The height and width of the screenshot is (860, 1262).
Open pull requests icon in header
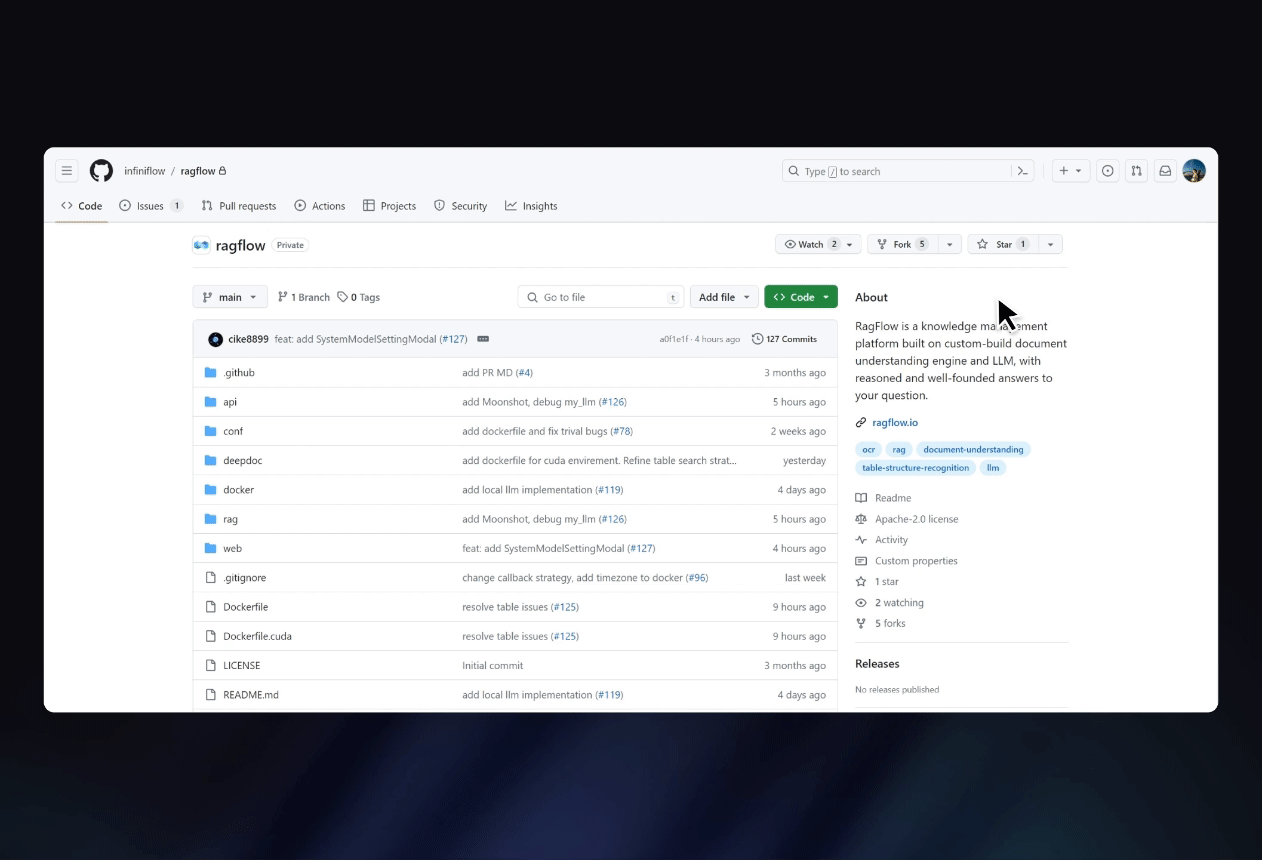click(1136, 171)
